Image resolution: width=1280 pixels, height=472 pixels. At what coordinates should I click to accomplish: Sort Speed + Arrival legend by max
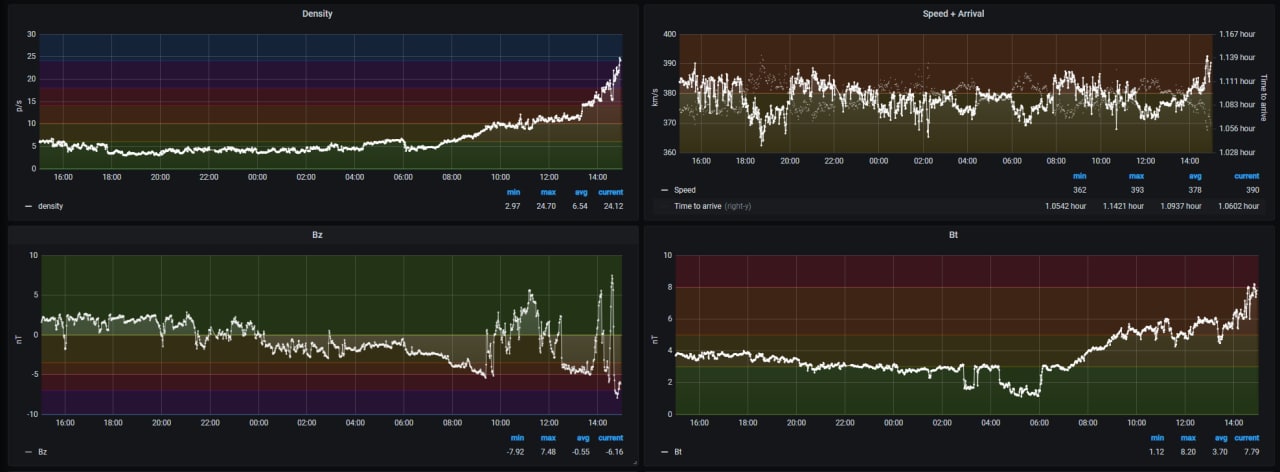1136,175
